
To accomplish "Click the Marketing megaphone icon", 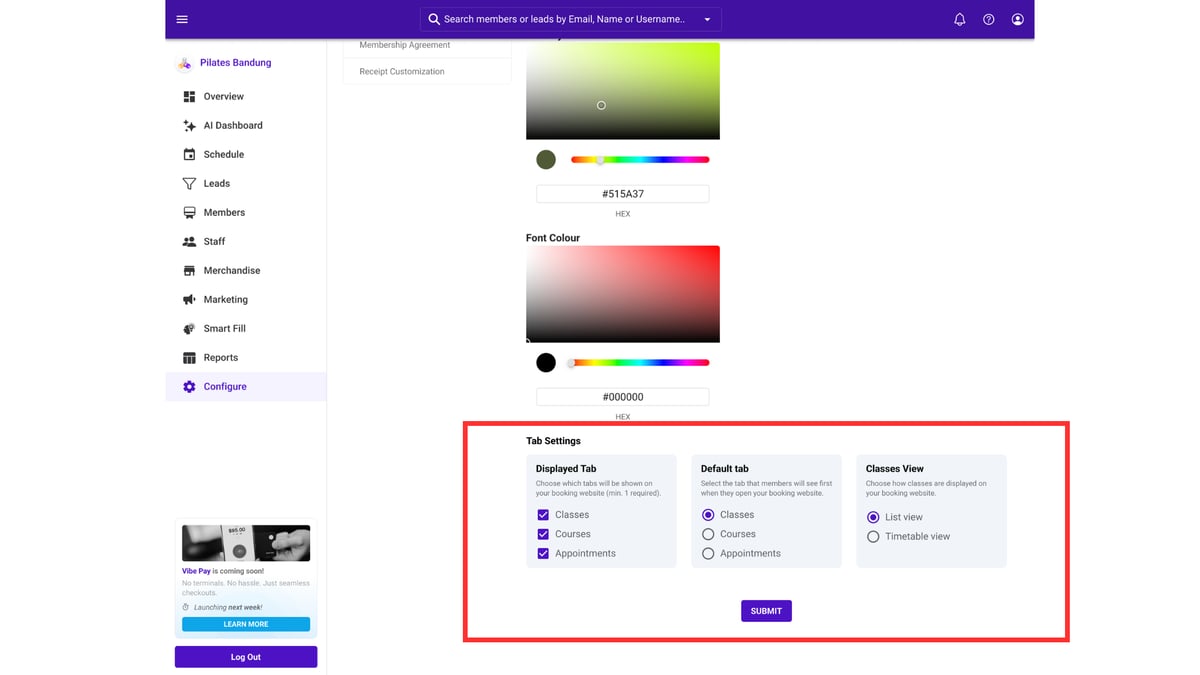I will [x=189, y=299].
